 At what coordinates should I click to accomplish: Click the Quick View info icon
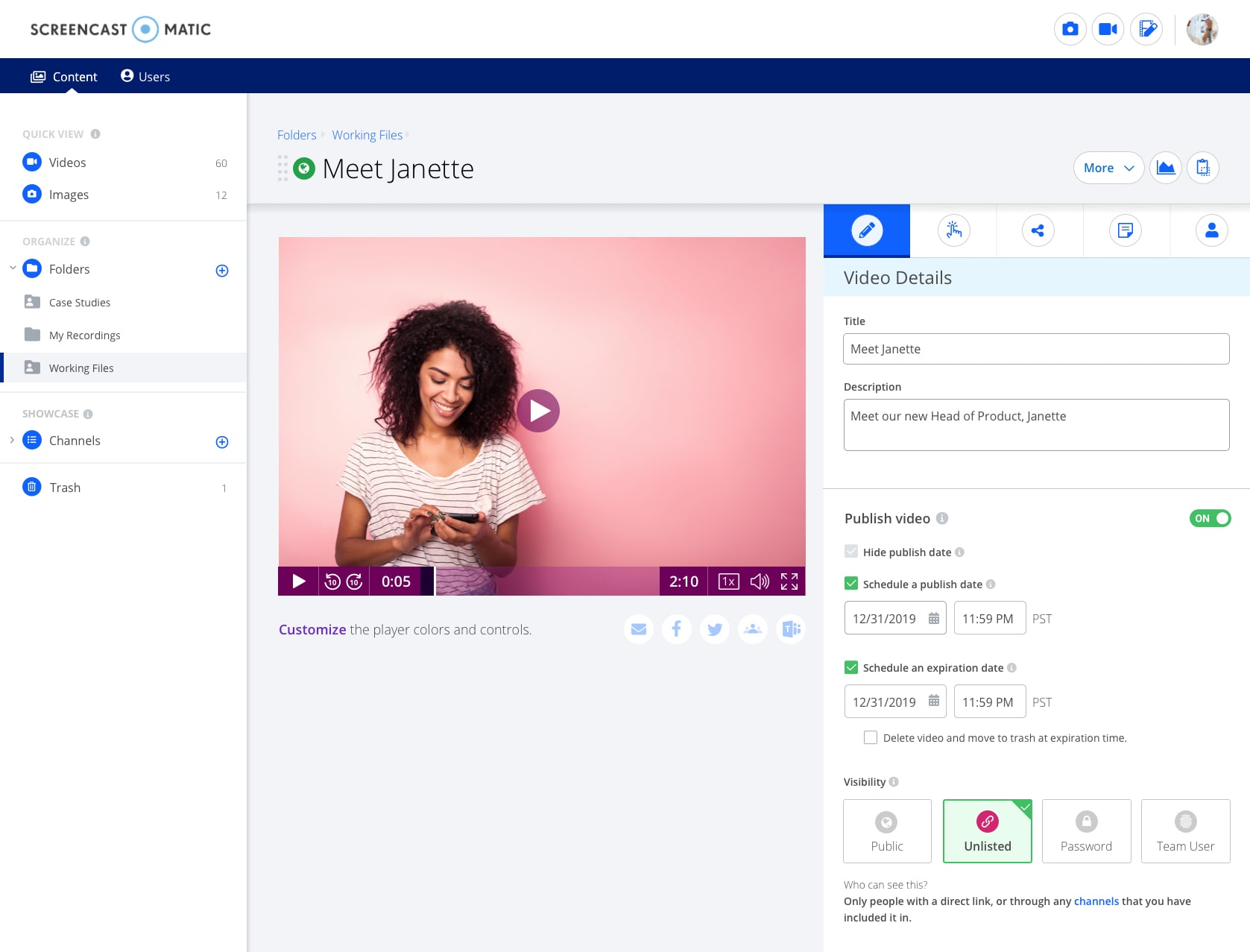[95, 134]
